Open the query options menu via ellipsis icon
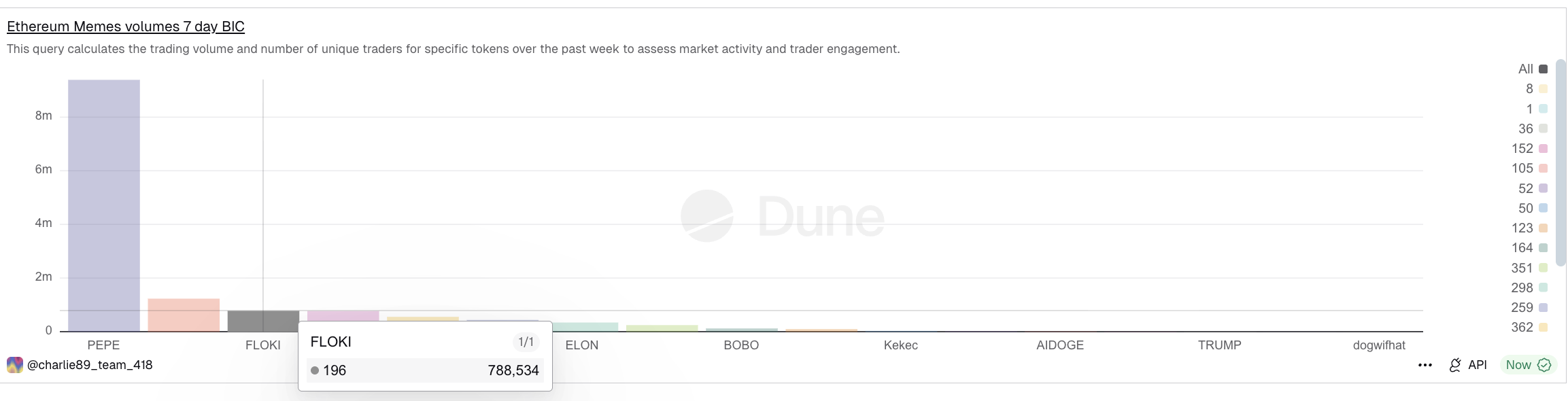1568x401 pixels. 1424,365
